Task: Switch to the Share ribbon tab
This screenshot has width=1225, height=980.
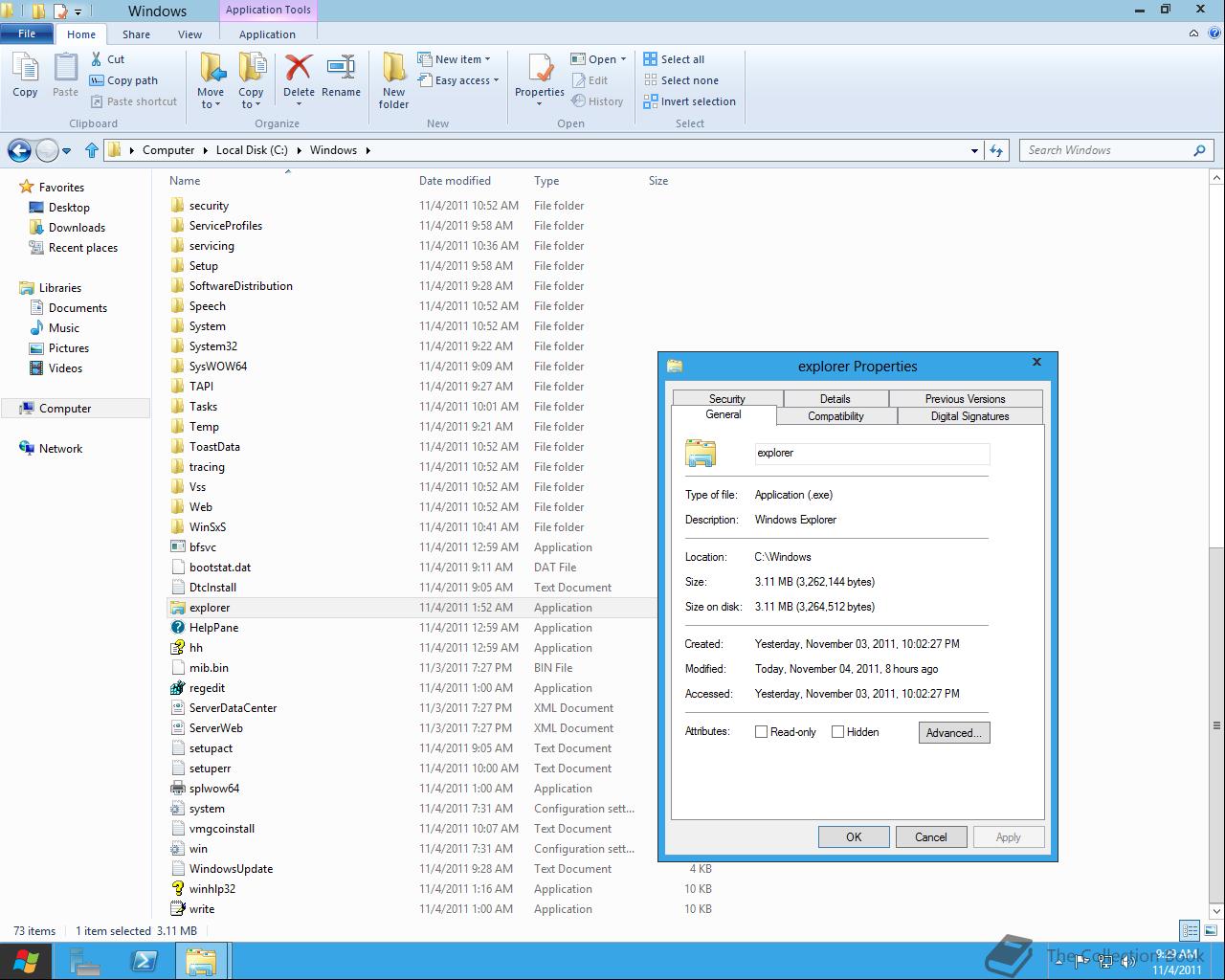Action: tap(136, 34)
